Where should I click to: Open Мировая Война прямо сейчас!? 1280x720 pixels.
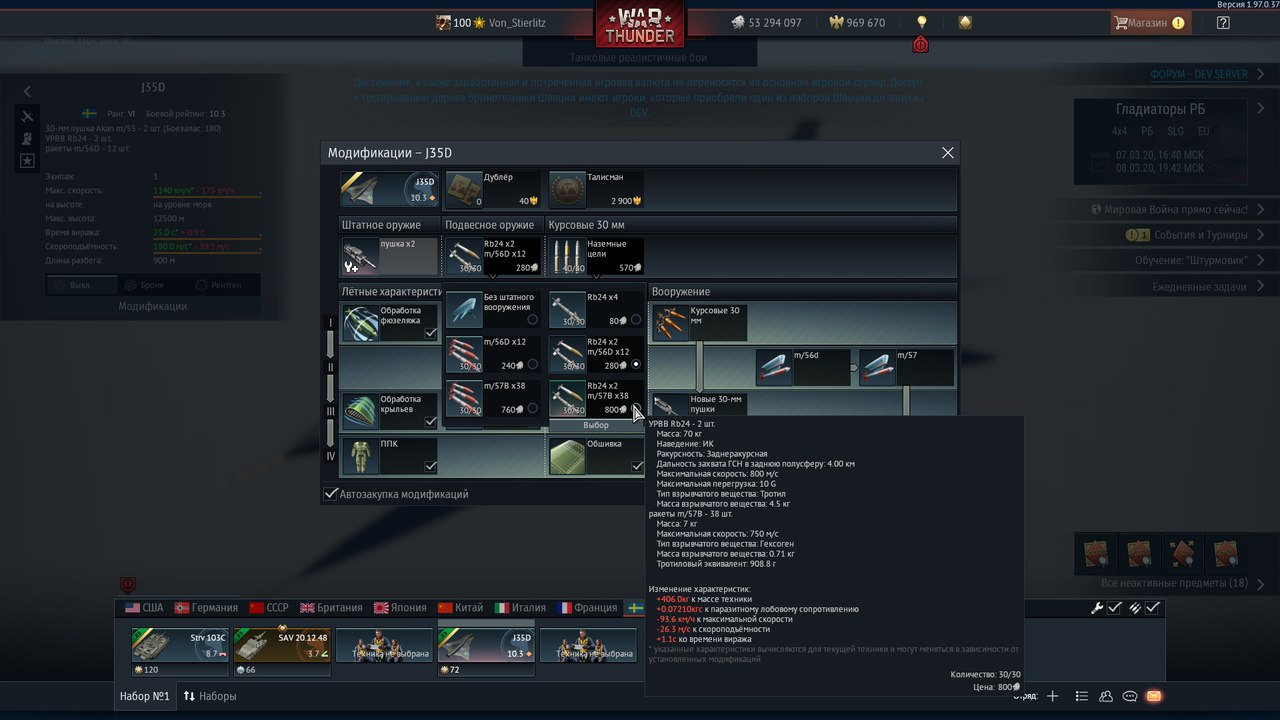(x=1176, y=210)
